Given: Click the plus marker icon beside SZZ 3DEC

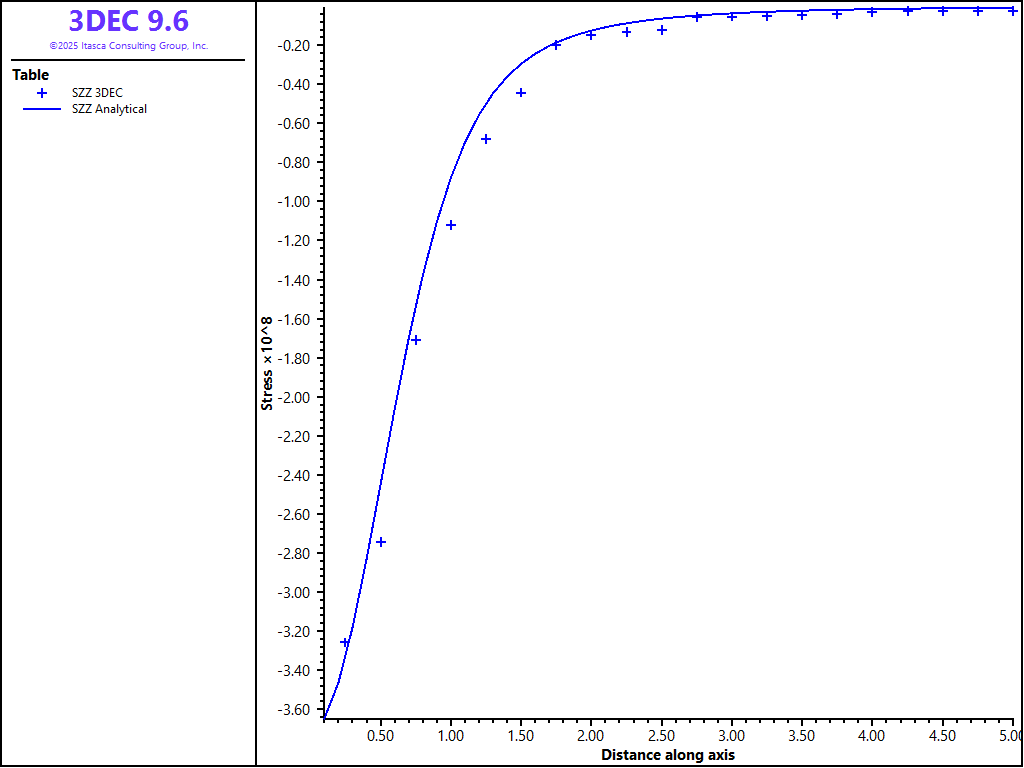Looking at the screenshot, I should point(42,92).
